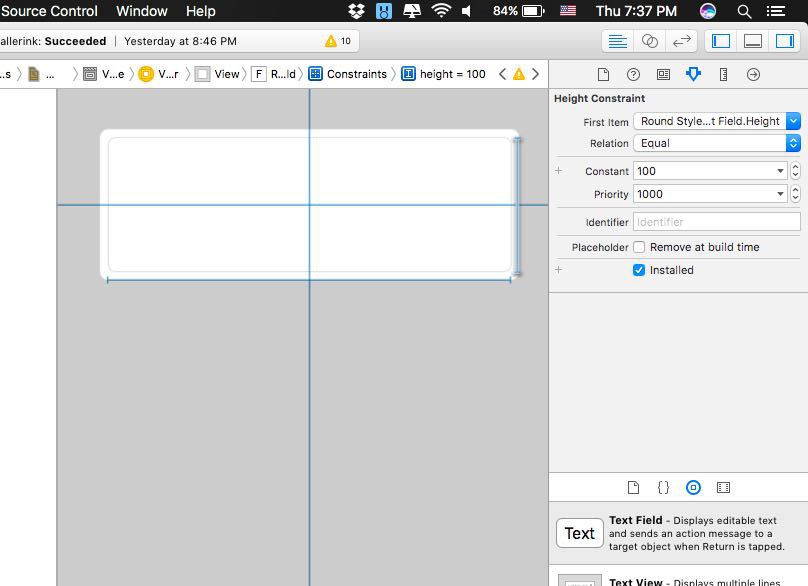
Task: Show the Quick Help inspector tab
Action: click(x=633, y=75)
